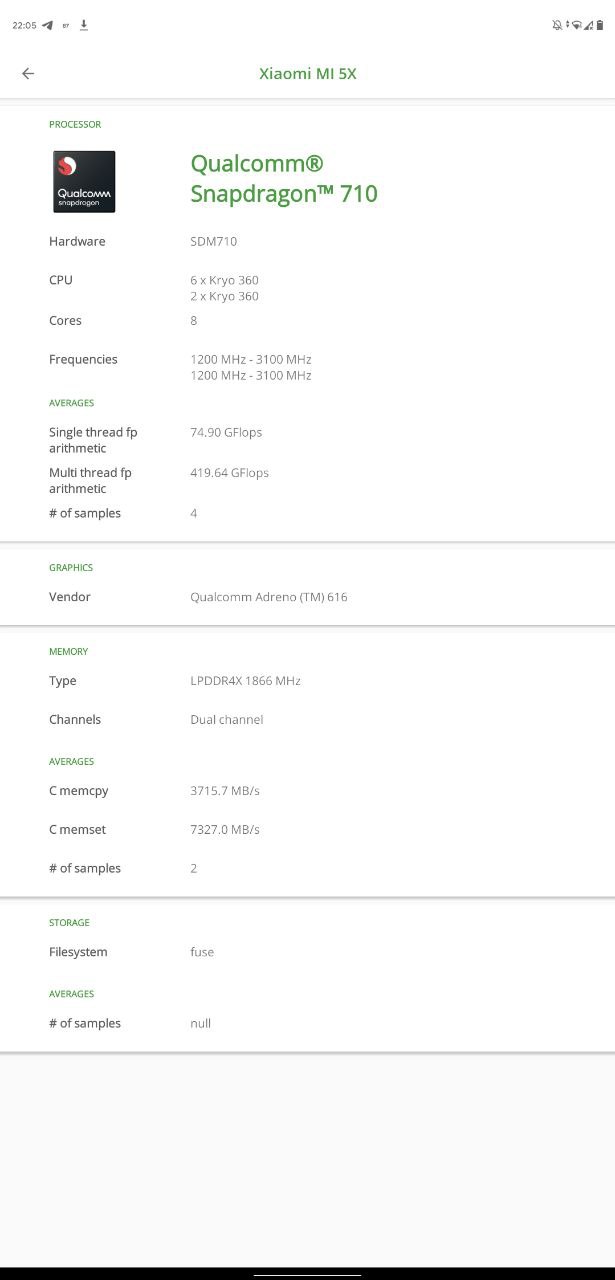Select the GRAPHICS section header

point(71,567)
